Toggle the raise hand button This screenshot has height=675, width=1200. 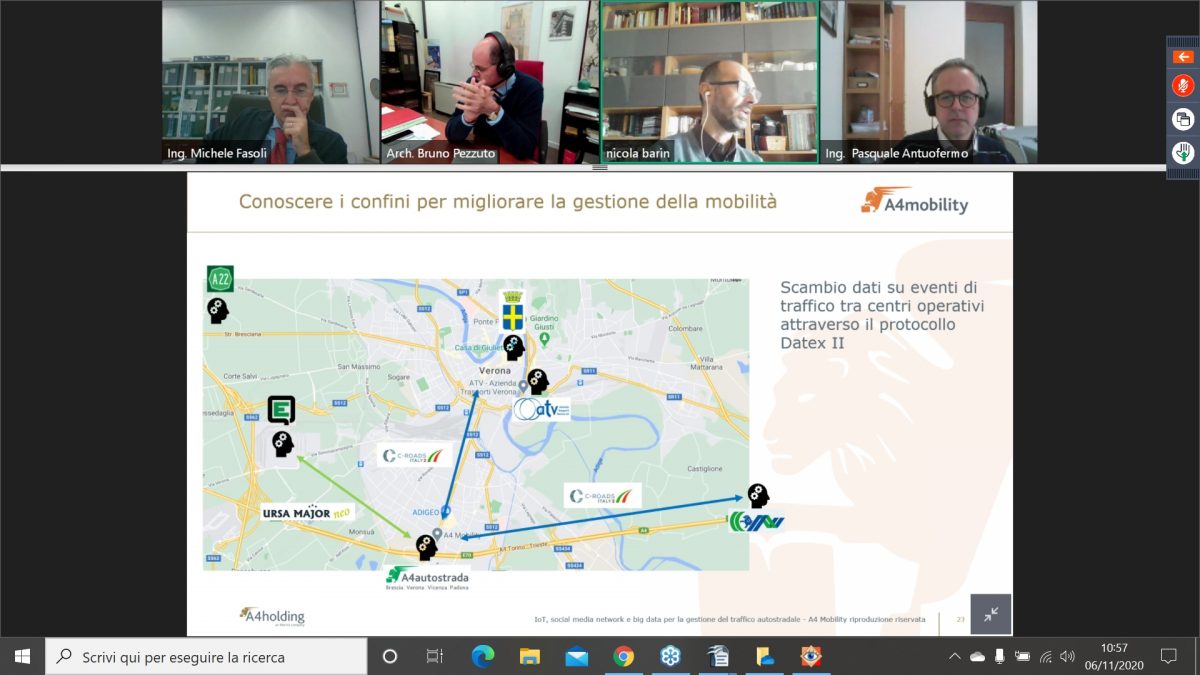click(x=1183, y=153)
